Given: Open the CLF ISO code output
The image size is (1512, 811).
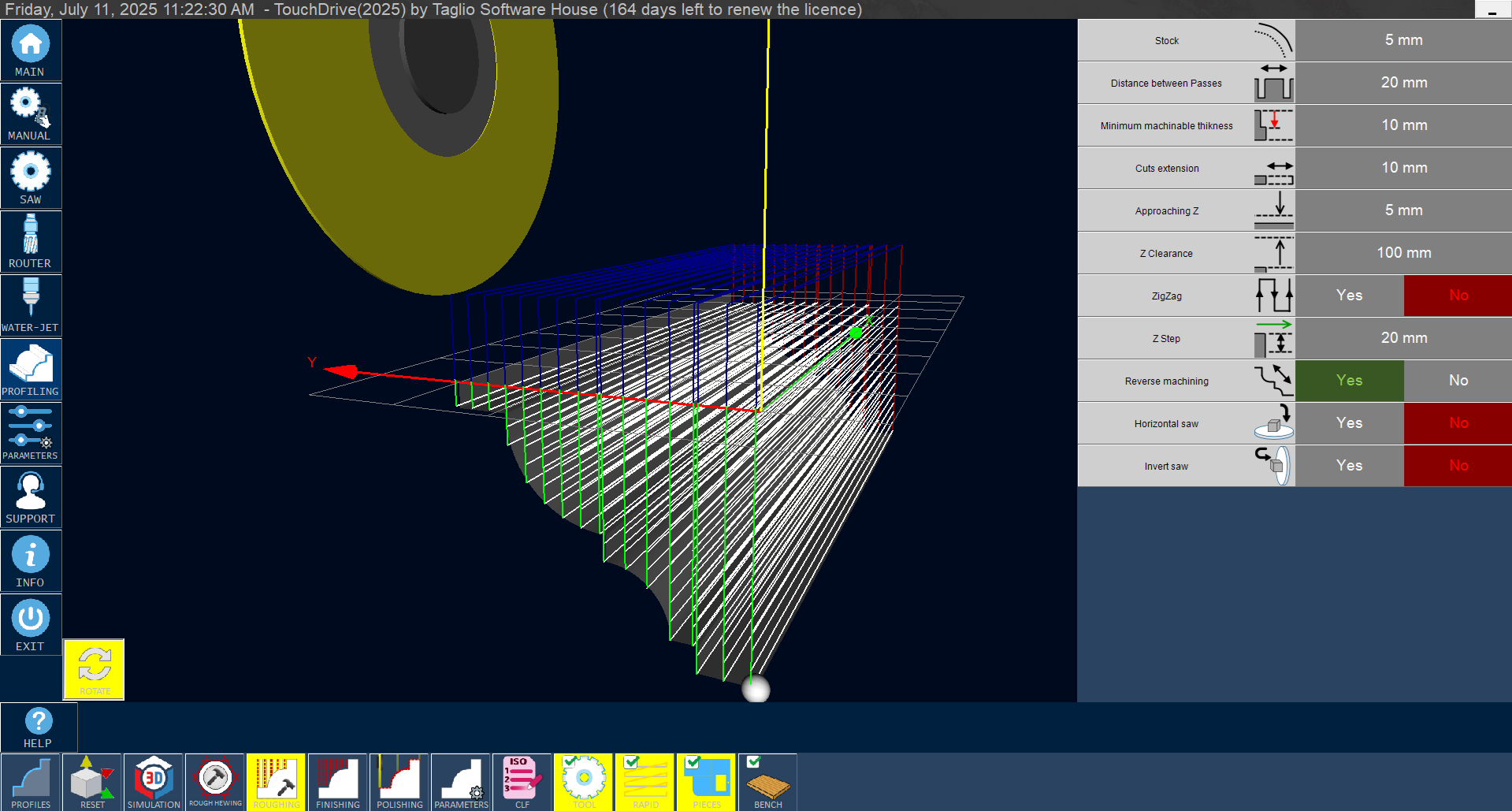Looking at the screenshot, I should [x=522, y=782].
